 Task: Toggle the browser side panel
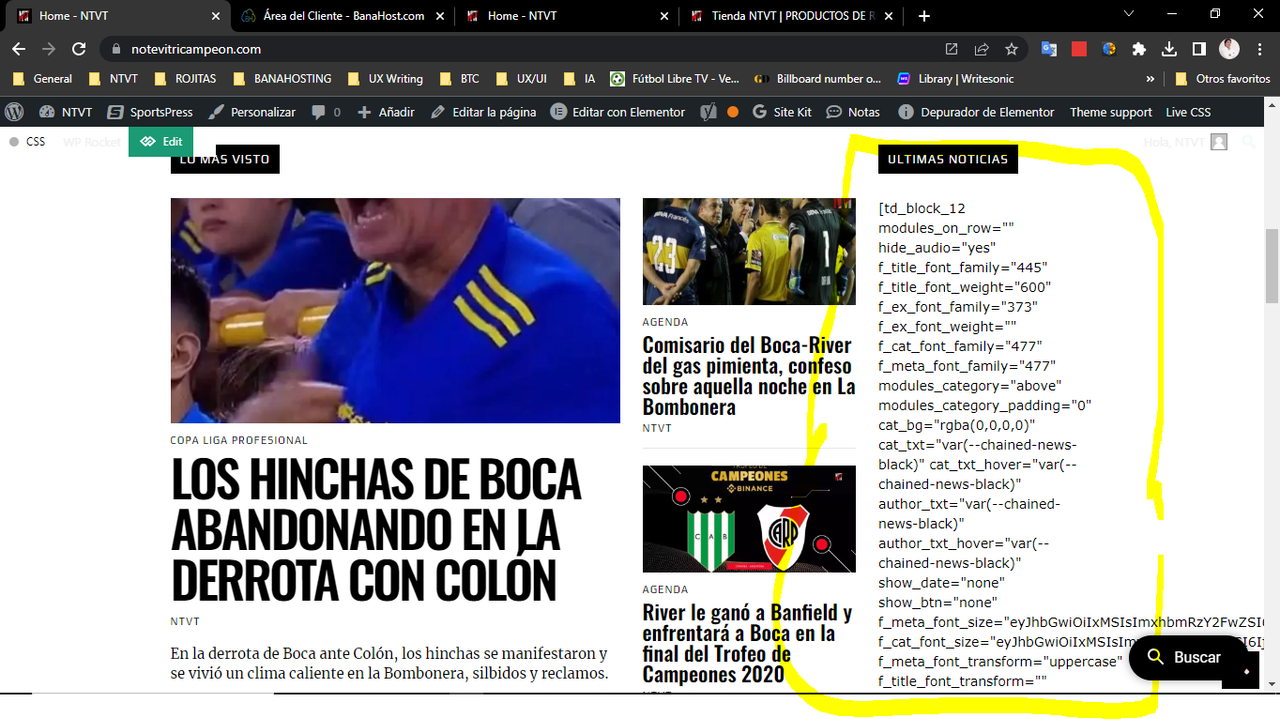point(1199,49)
